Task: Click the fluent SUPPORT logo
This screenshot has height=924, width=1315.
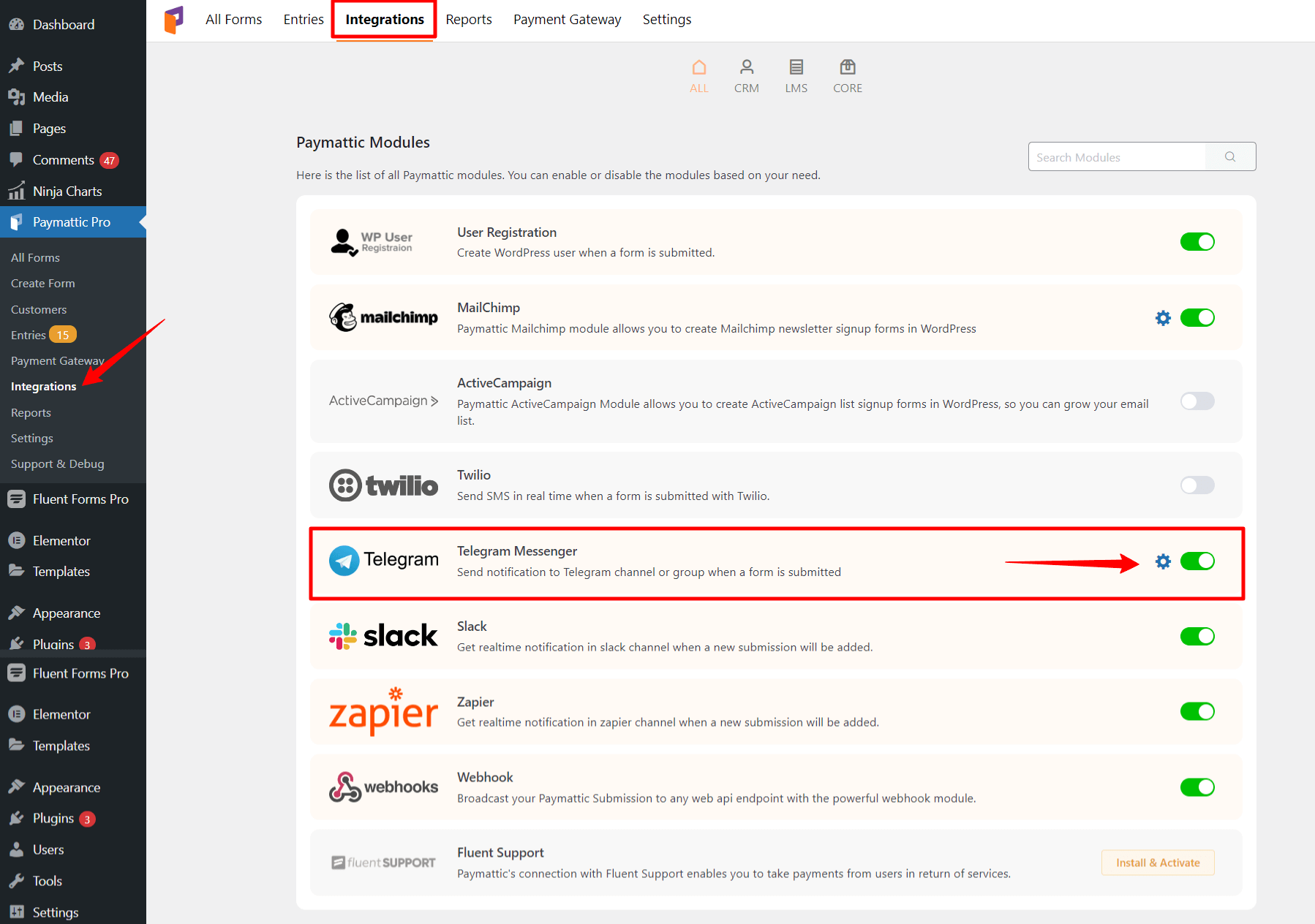Action: 383,863
